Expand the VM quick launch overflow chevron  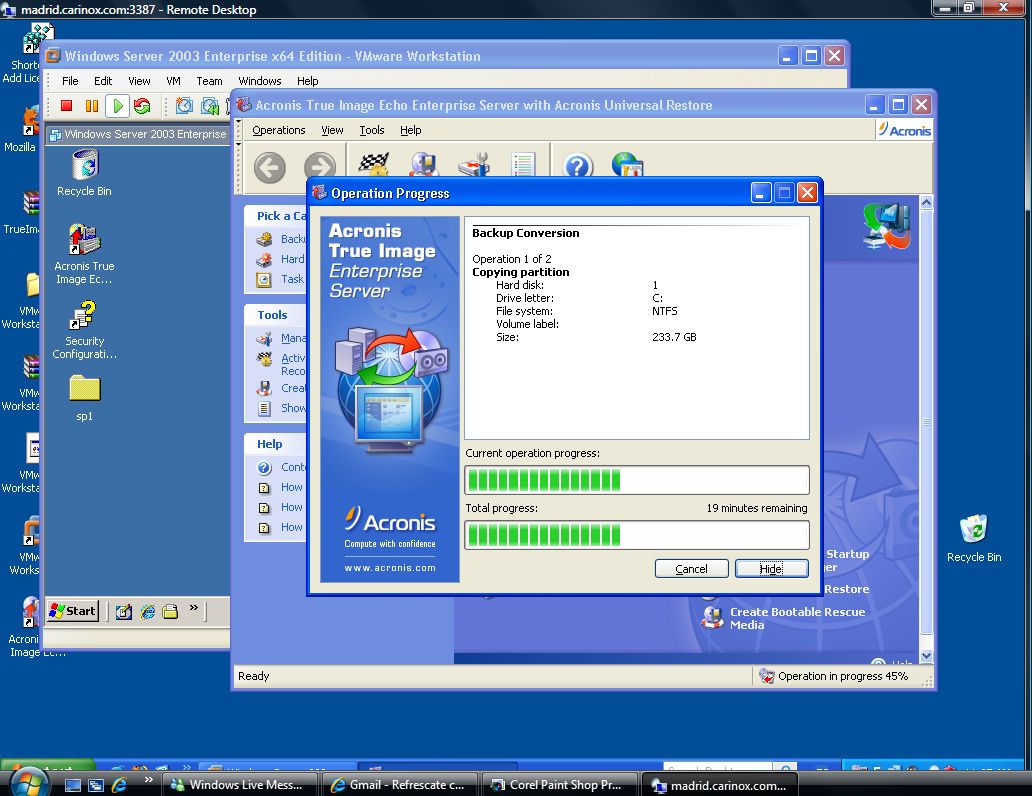pyautogui.click(x=194, y=608)
